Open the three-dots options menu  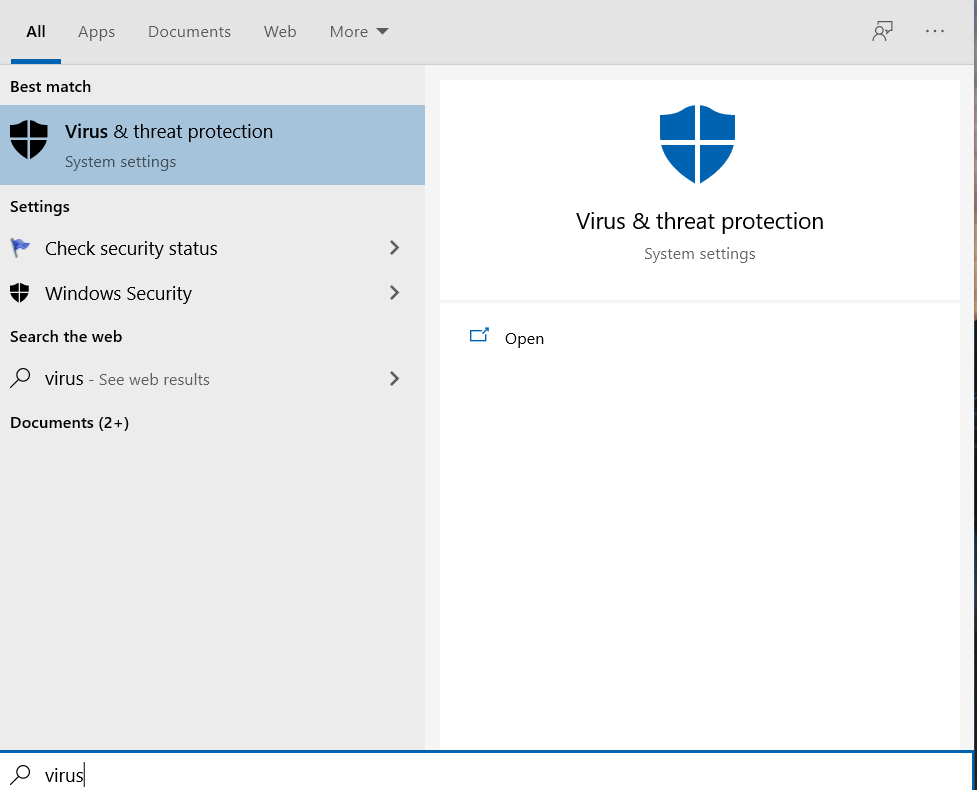click(935, 31)
